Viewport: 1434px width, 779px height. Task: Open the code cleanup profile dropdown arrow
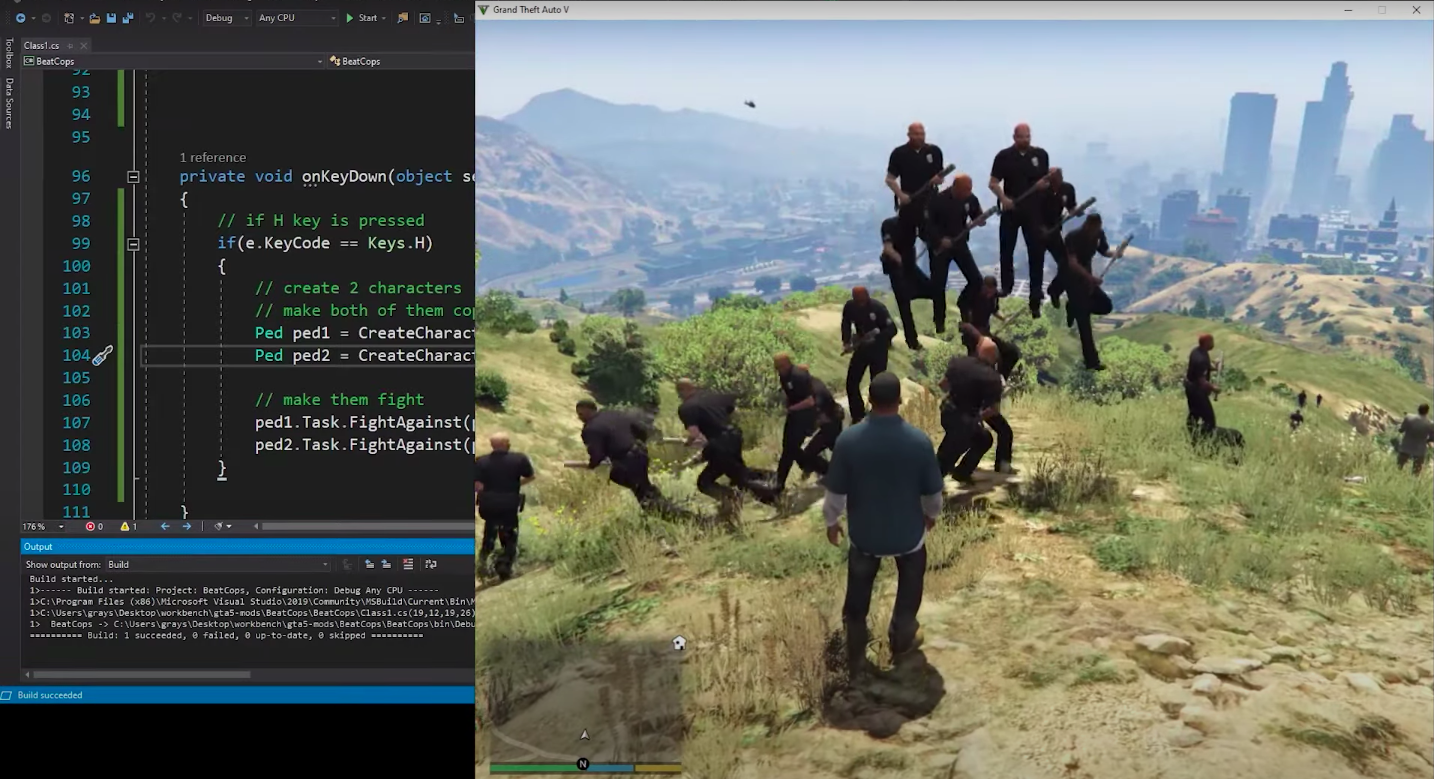pyautogui.click(x=229, y=526)
